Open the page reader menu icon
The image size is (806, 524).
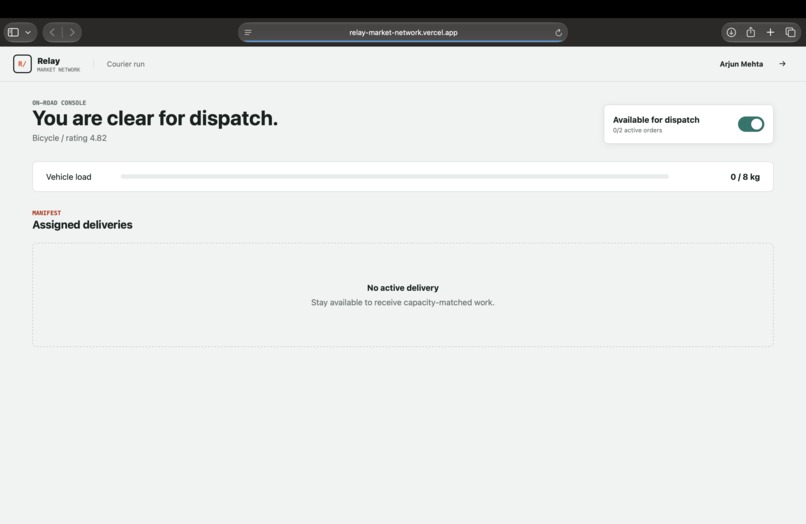248,32
